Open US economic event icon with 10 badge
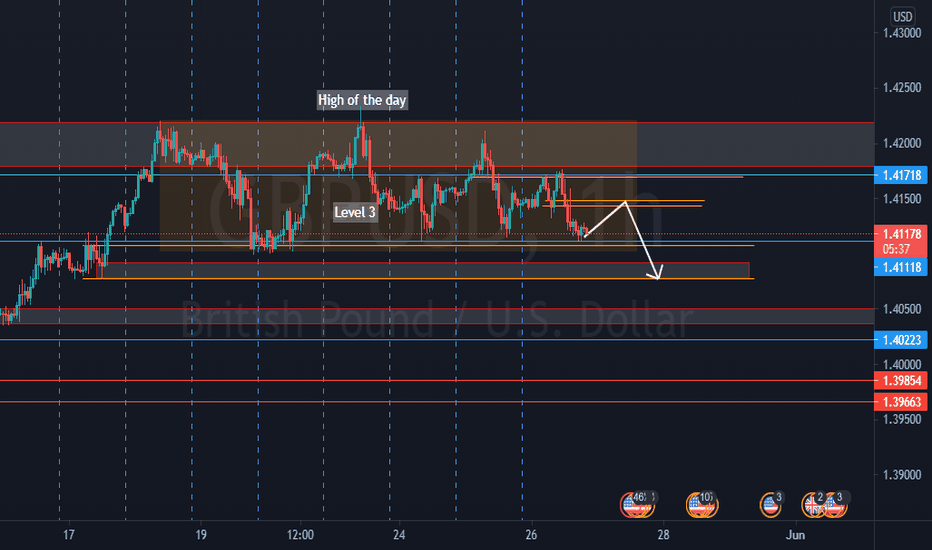This screenshot has width=932, height=550. 701,505
